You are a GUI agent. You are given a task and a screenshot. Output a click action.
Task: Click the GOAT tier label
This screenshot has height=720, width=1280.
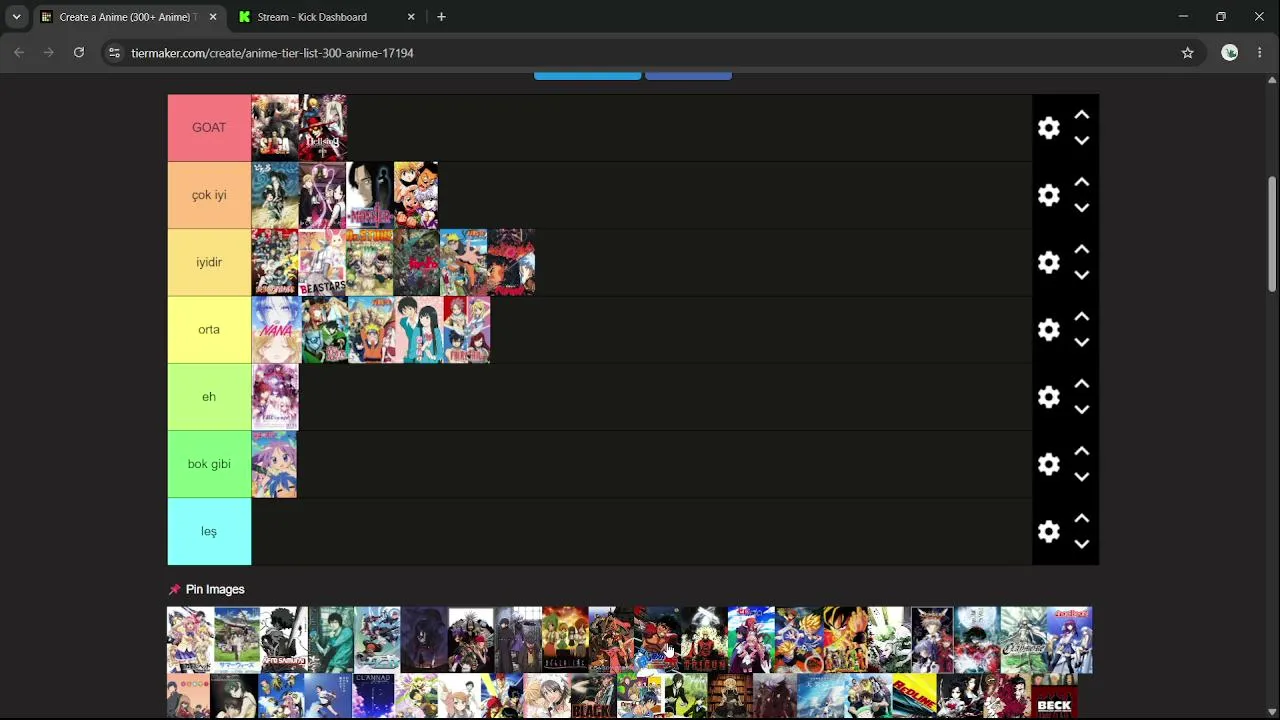coord(209,128)
